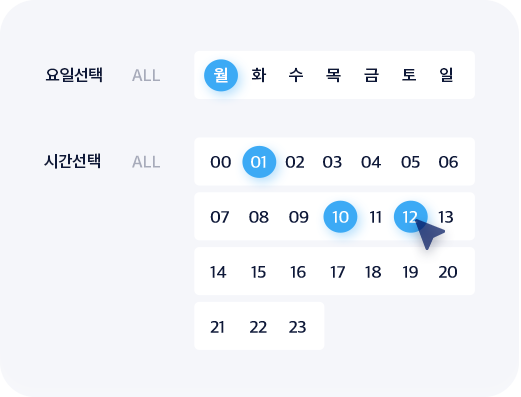Deselect the highlighted hour 01
The image size is (521, 397).
coord(259,162)
